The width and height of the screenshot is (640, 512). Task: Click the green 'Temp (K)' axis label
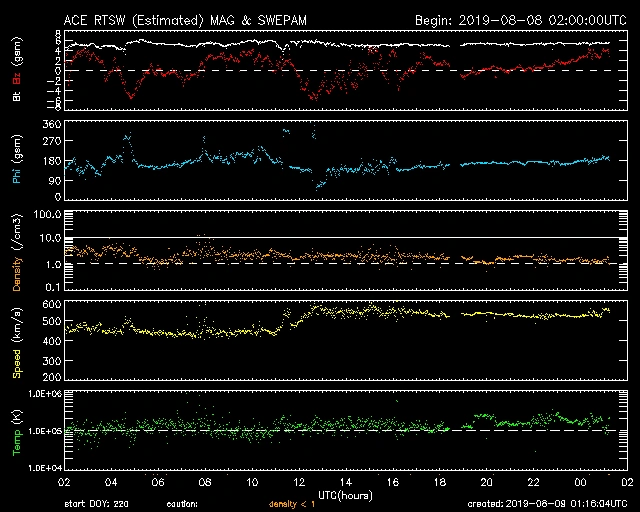(17, 432)
